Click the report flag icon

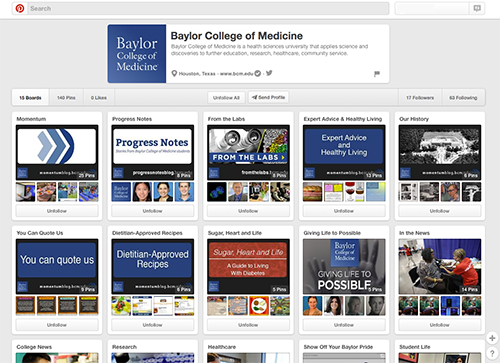[x=377, y=74]
